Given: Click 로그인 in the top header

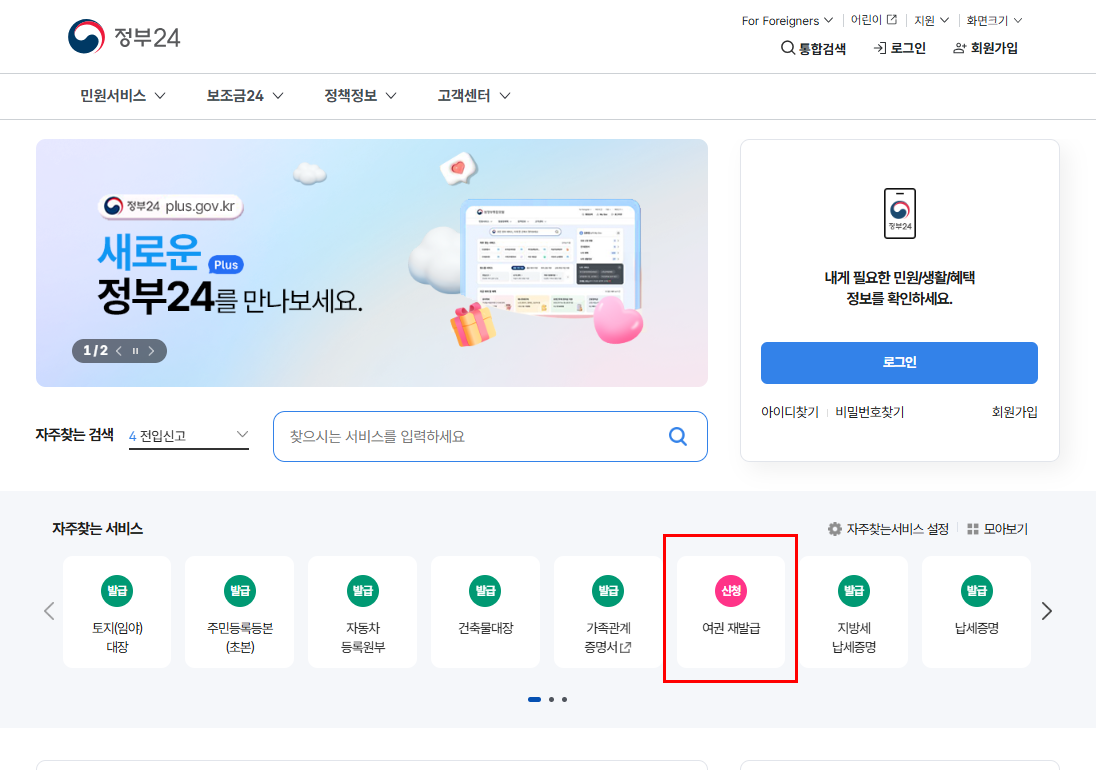Looking at the screenshot, I should pyautogui.click(x=900, y=48).
